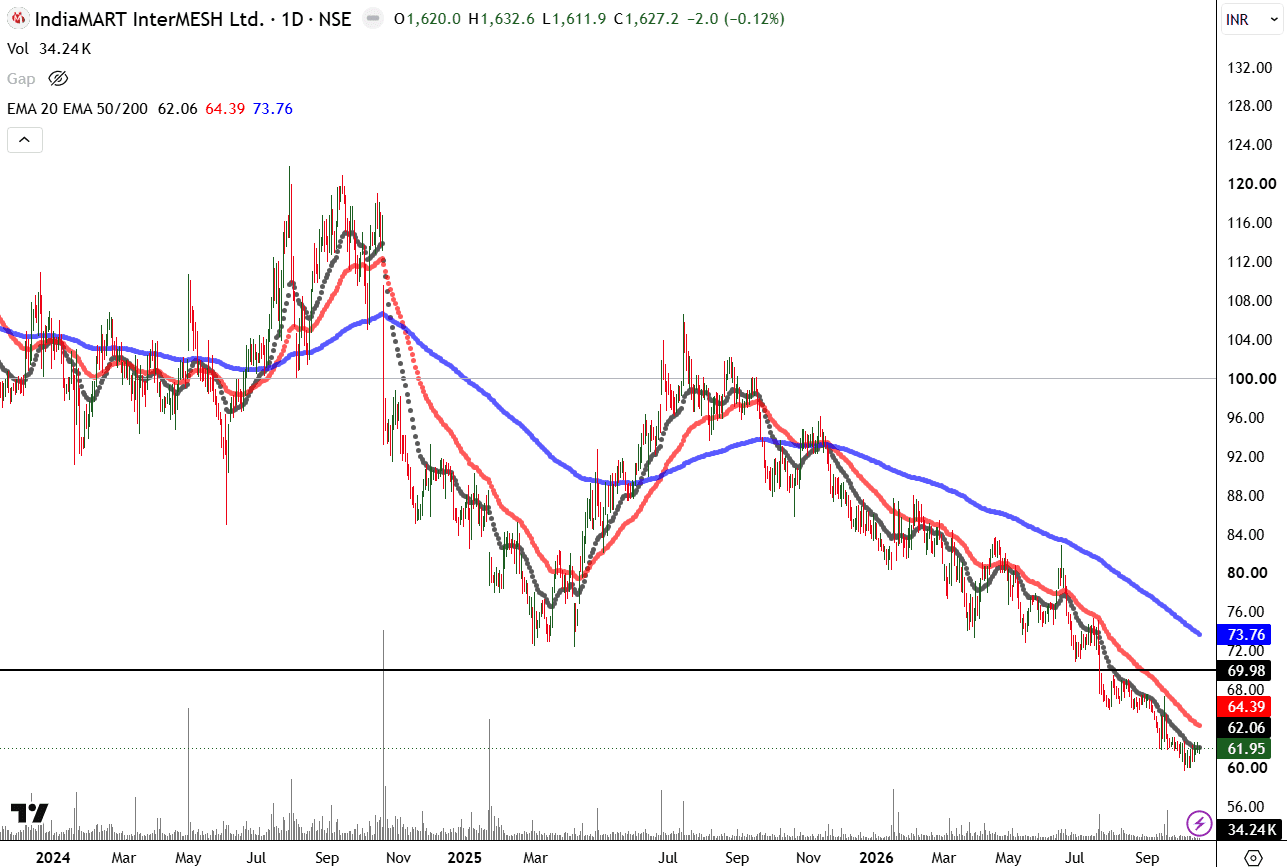Click the red 64.39 price axis tag
This screenshot has width=1287, height=867.
1245,706
